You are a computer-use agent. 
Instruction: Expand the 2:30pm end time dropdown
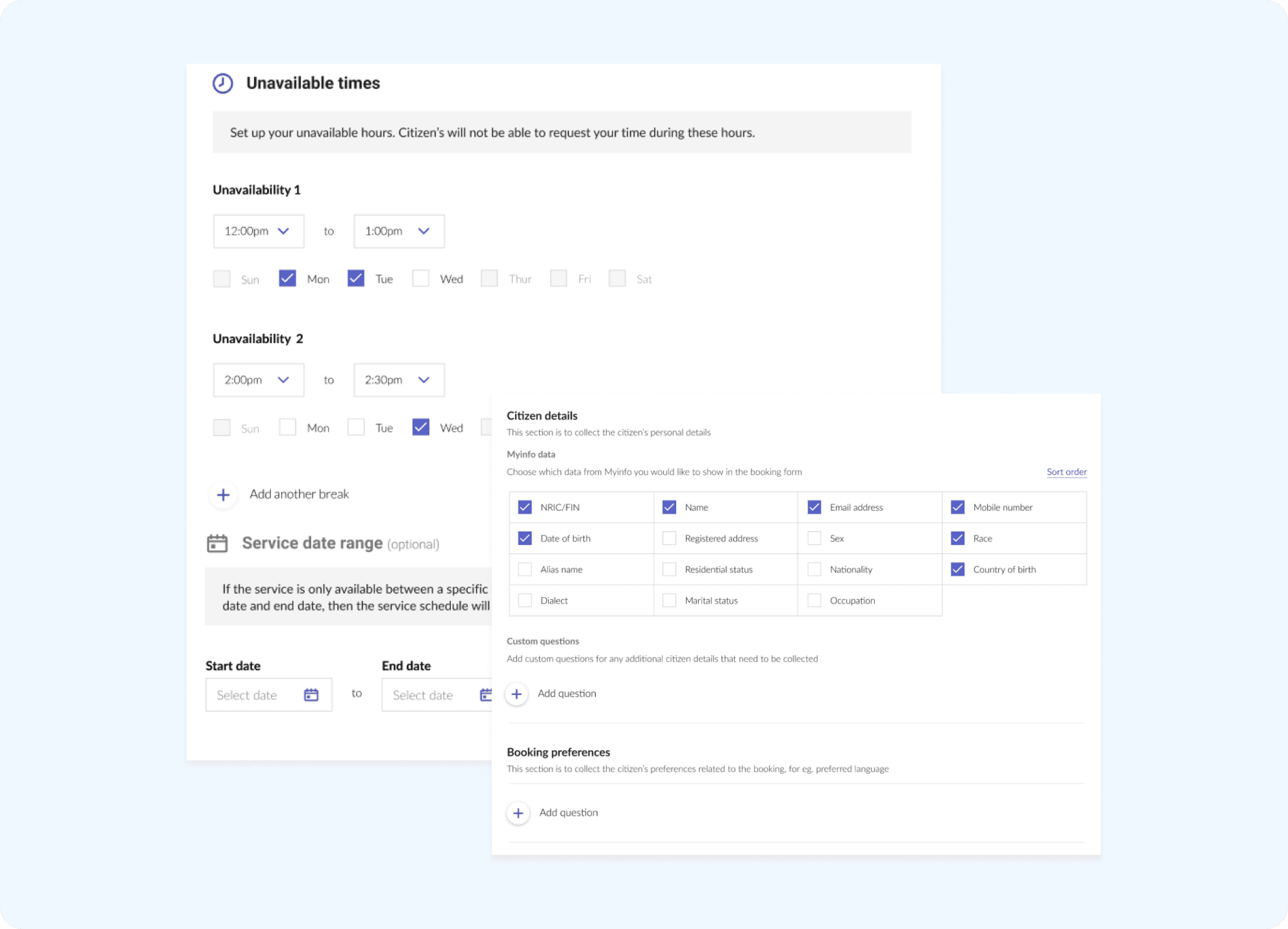point(399,380)
